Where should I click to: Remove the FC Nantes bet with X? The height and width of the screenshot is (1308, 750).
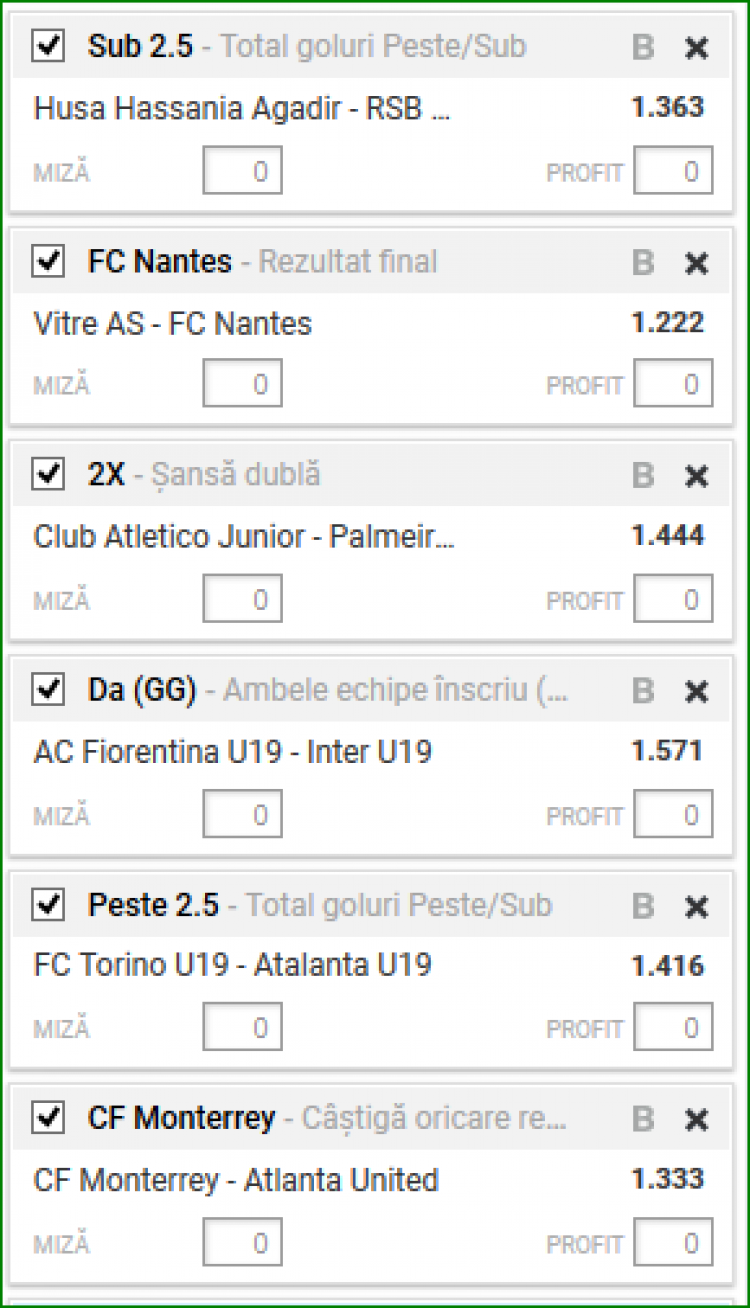click(x=696, y=263)
